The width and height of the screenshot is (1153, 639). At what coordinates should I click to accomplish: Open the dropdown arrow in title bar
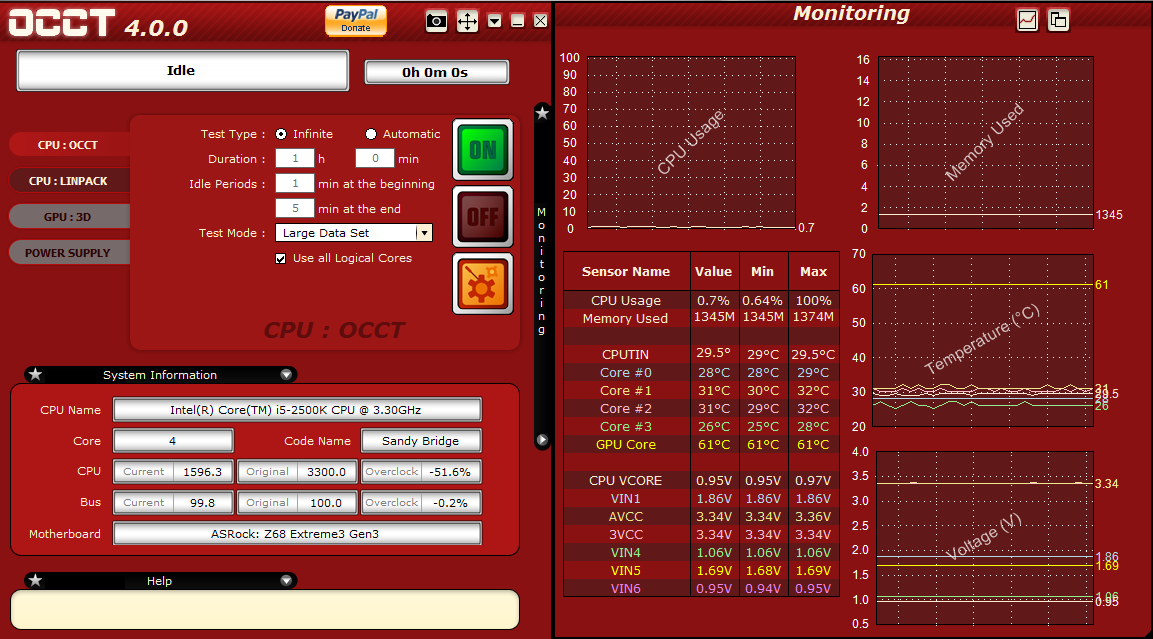click(495, 21)
